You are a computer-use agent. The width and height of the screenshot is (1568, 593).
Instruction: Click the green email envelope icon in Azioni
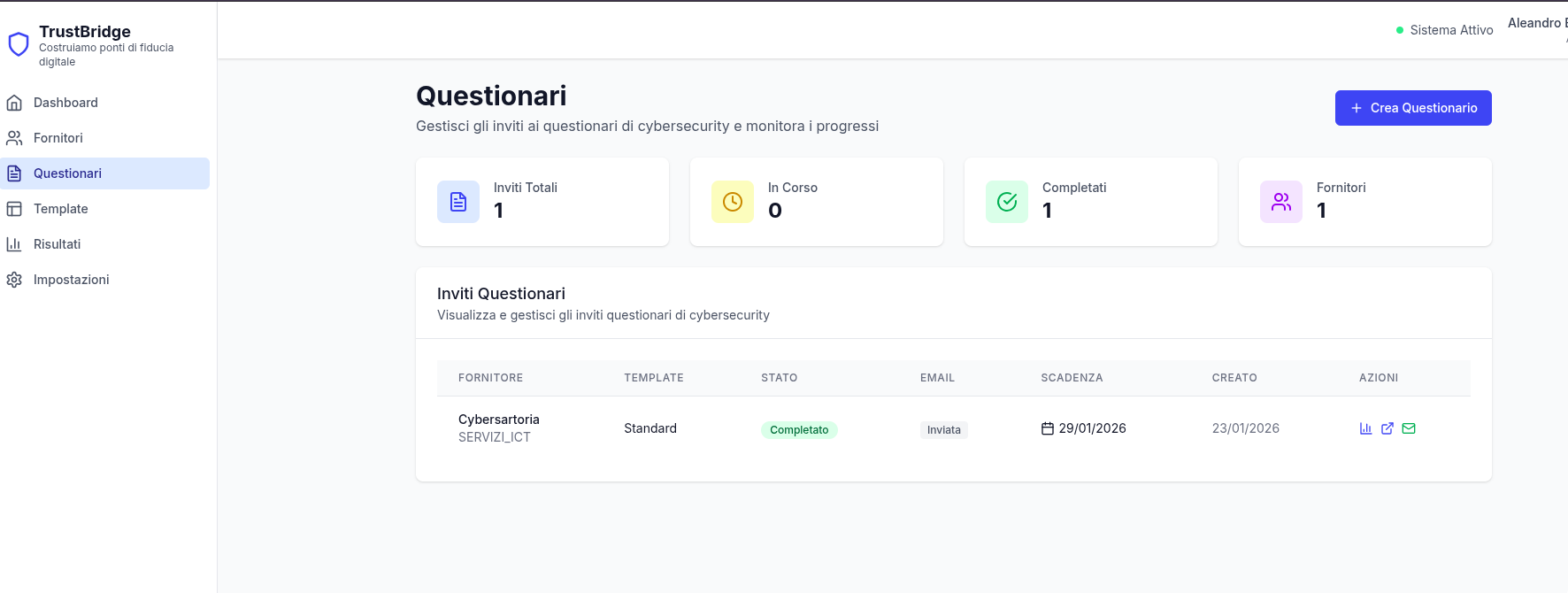tap(1409, 428)
